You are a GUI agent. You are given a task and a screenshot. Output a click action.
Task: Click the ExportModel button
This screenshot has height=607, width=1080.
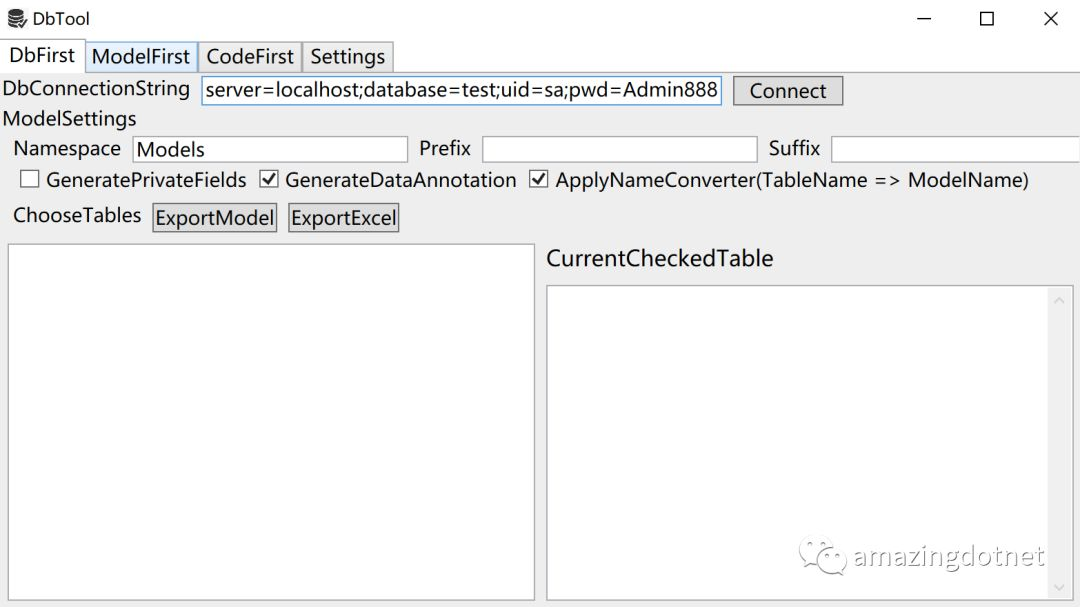(x=215, y=218)
